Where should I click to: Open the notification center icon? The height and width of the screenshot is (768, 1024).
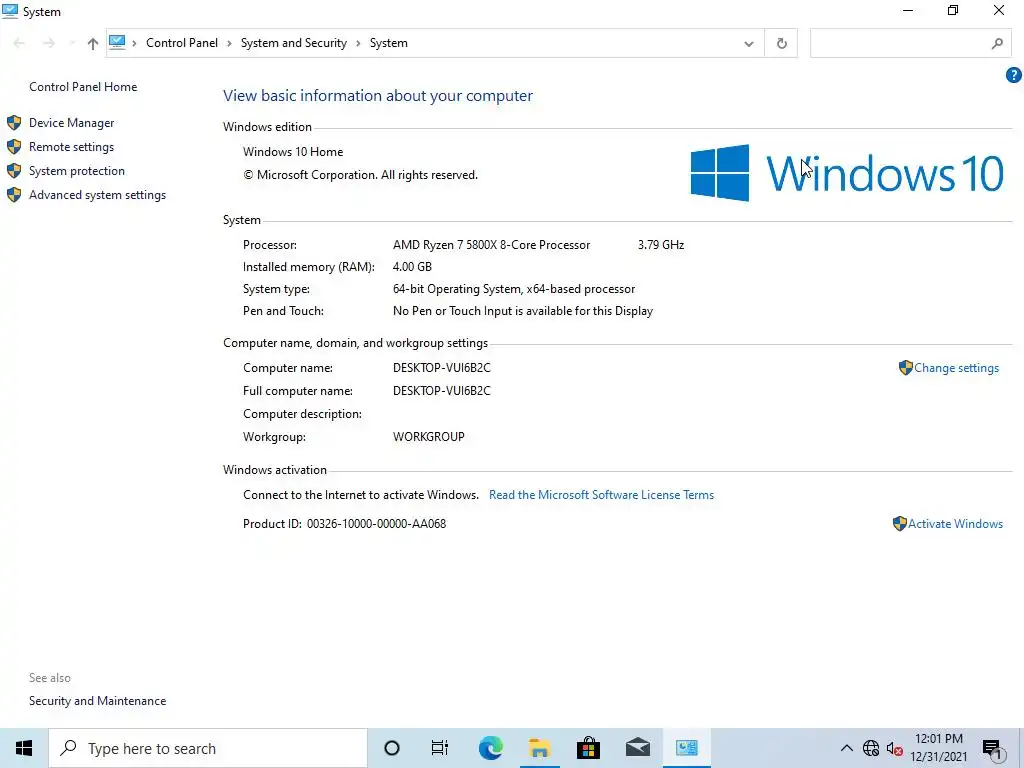992,749
